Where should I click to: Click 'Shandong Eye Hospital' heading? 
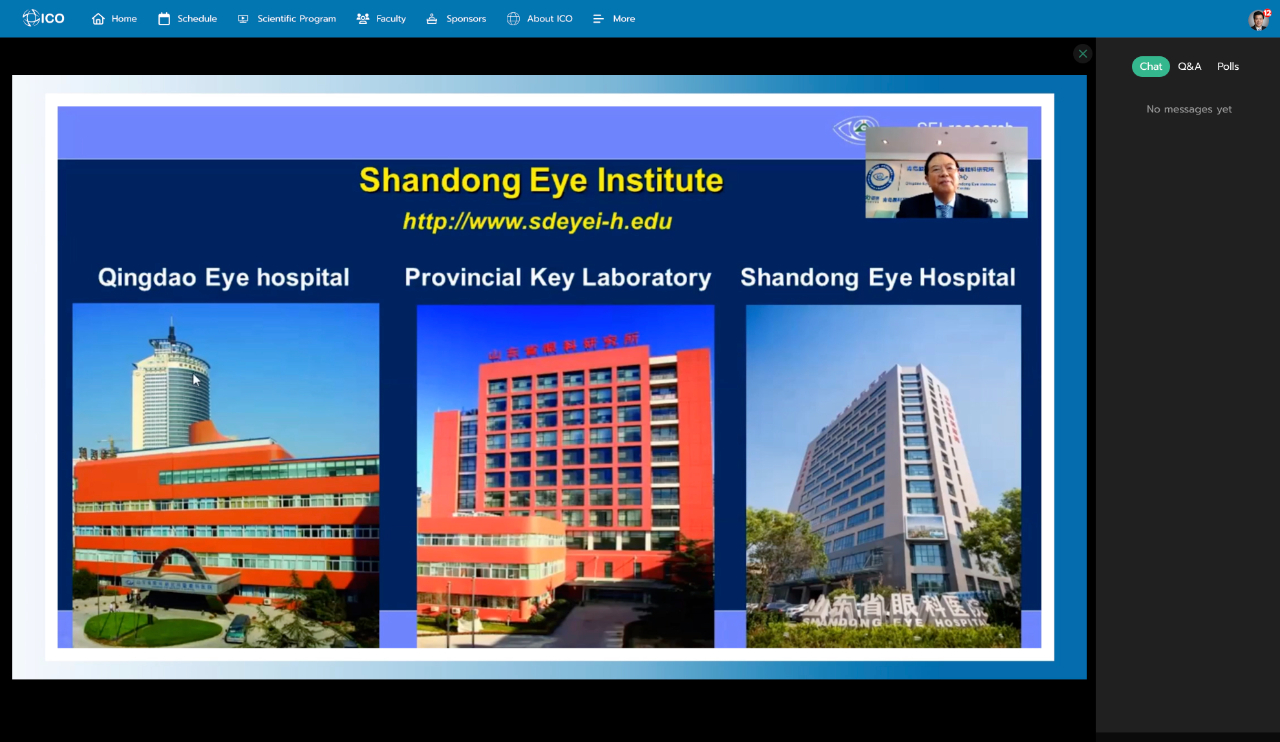(x=878, y=277)
